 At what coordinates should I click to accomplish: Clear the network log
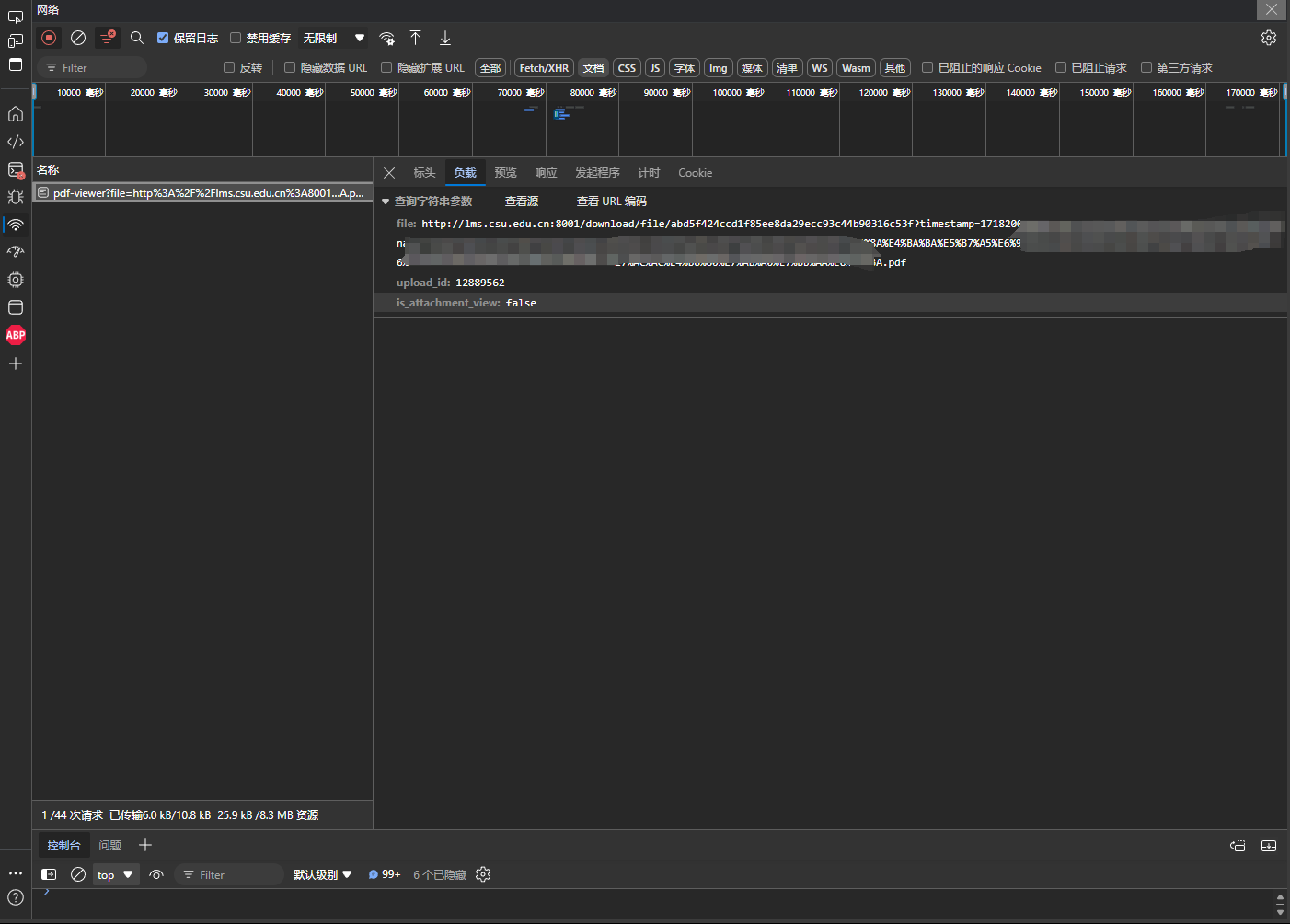click(78, 38)
